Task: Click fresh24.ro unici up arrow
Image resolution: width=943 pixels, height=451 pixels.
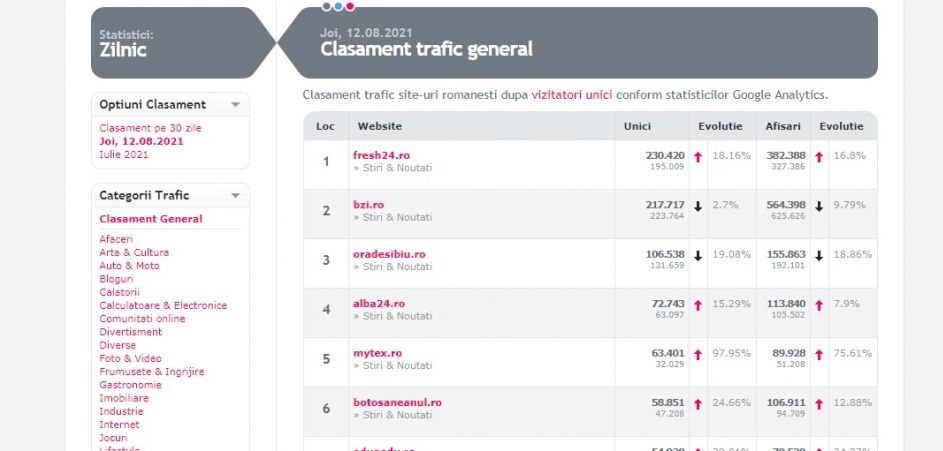Action: click(698, 157)
